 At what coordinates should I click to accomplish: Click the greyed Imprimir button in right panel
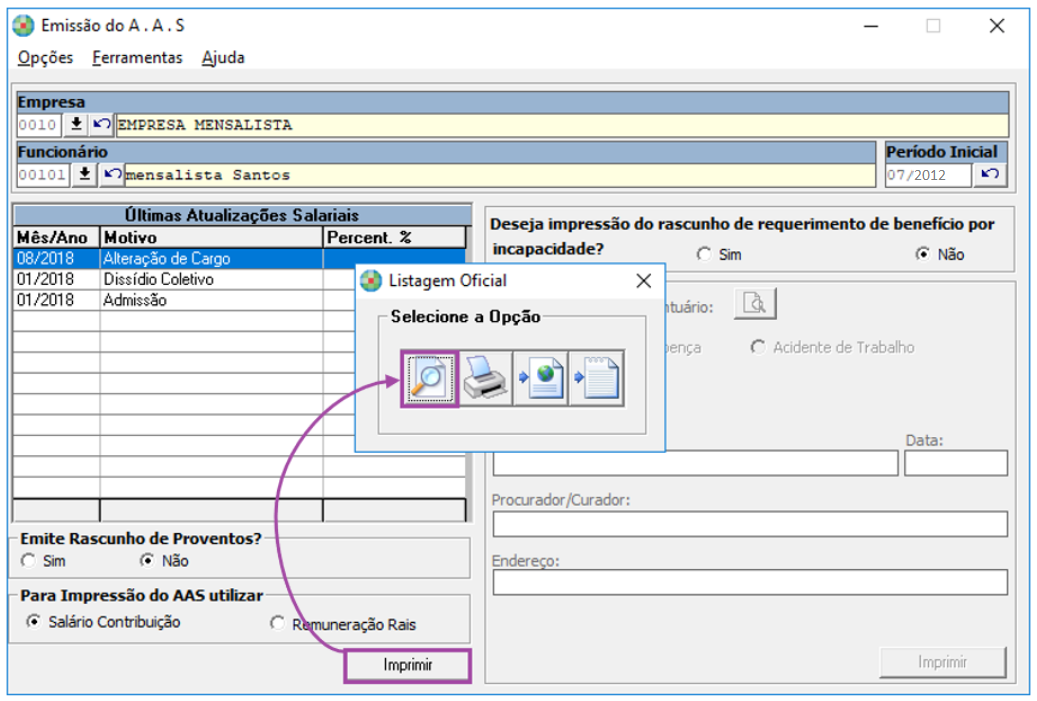(942, 662)
